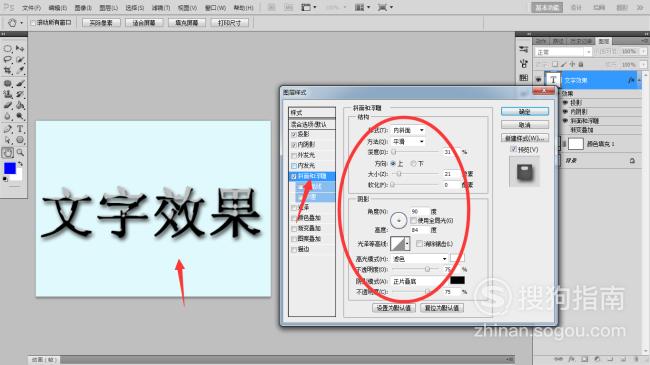
Task: Select the Clone Stamp tool
Action: tap(7, 95)
